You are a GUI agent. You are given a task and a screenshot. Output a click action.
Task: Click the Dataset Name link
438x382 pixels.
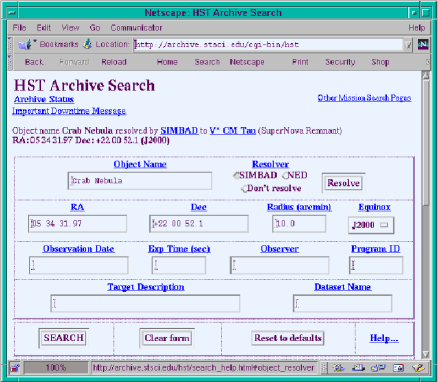click(343, 287)
